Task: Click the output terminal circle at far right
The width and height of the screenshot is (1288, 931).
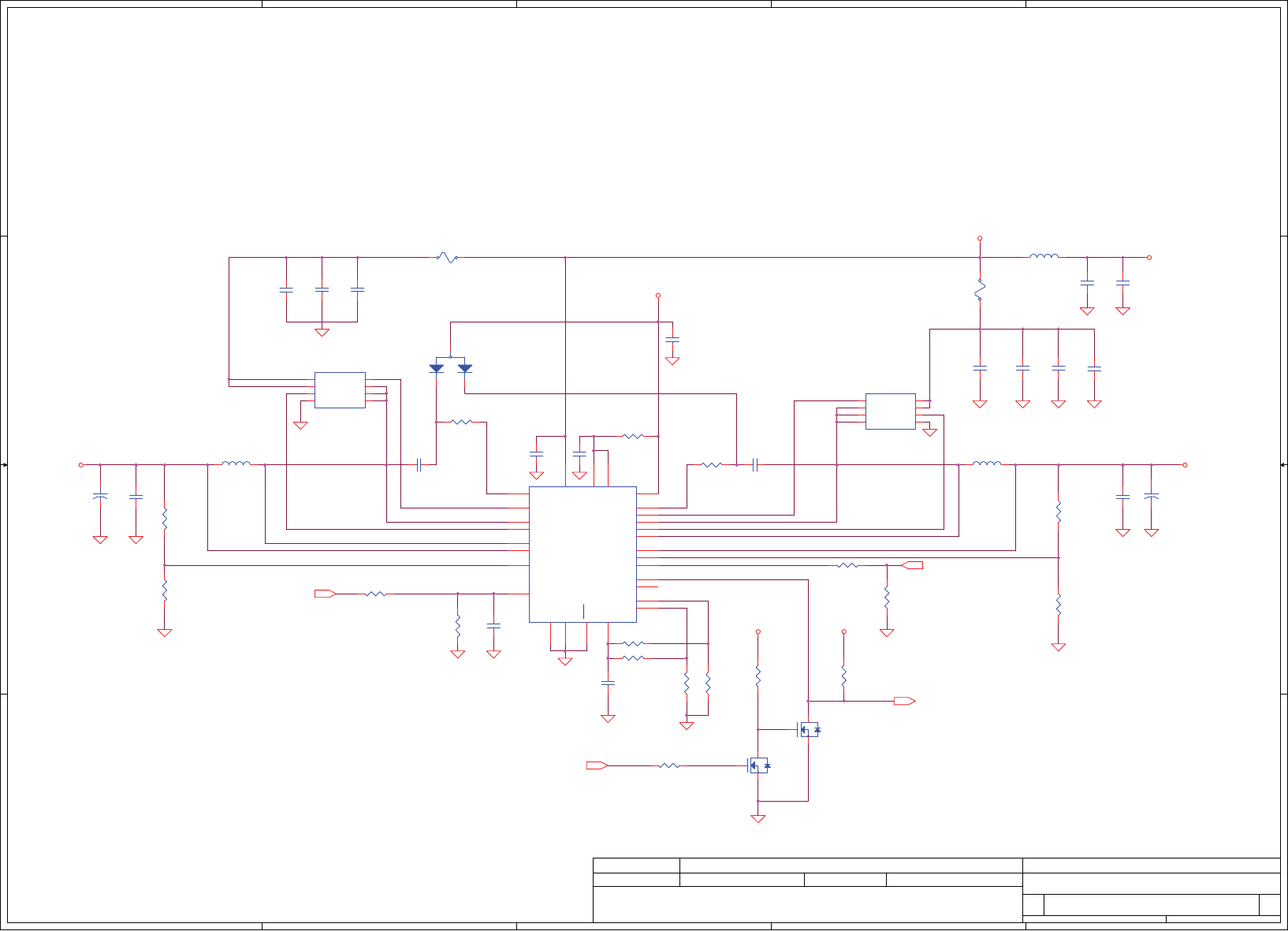Action: pos(1185,465)
